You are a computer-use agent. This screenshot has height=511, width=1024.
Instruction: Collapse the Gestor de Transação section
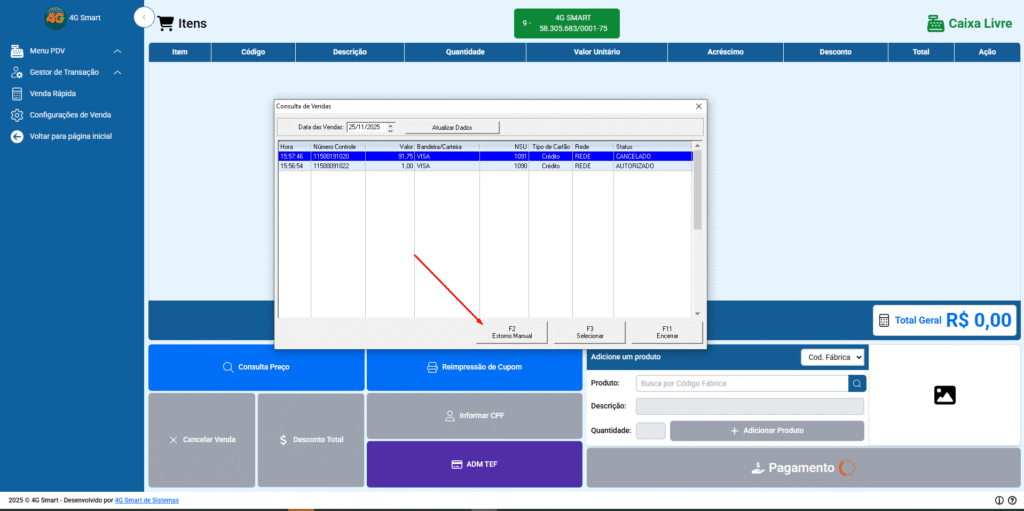pyautogui.click(x=118, y=73)
